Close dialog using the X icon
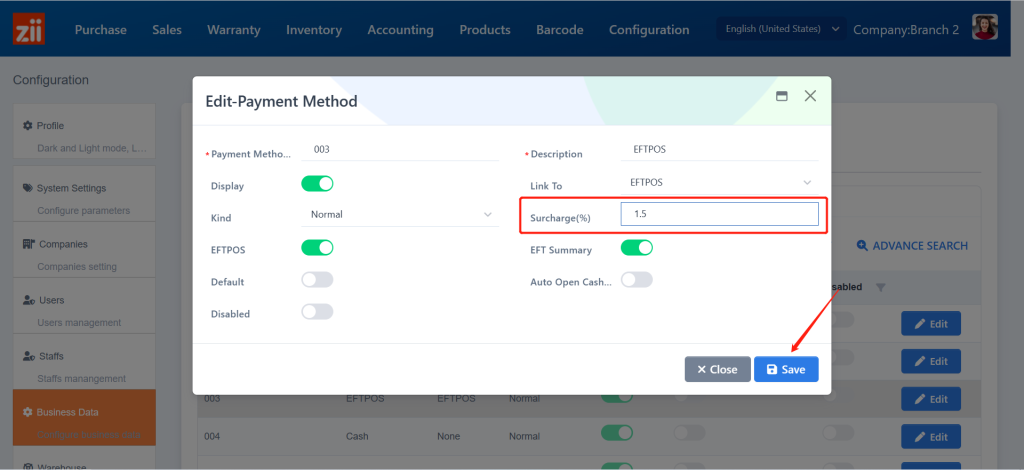 [810, 96]
